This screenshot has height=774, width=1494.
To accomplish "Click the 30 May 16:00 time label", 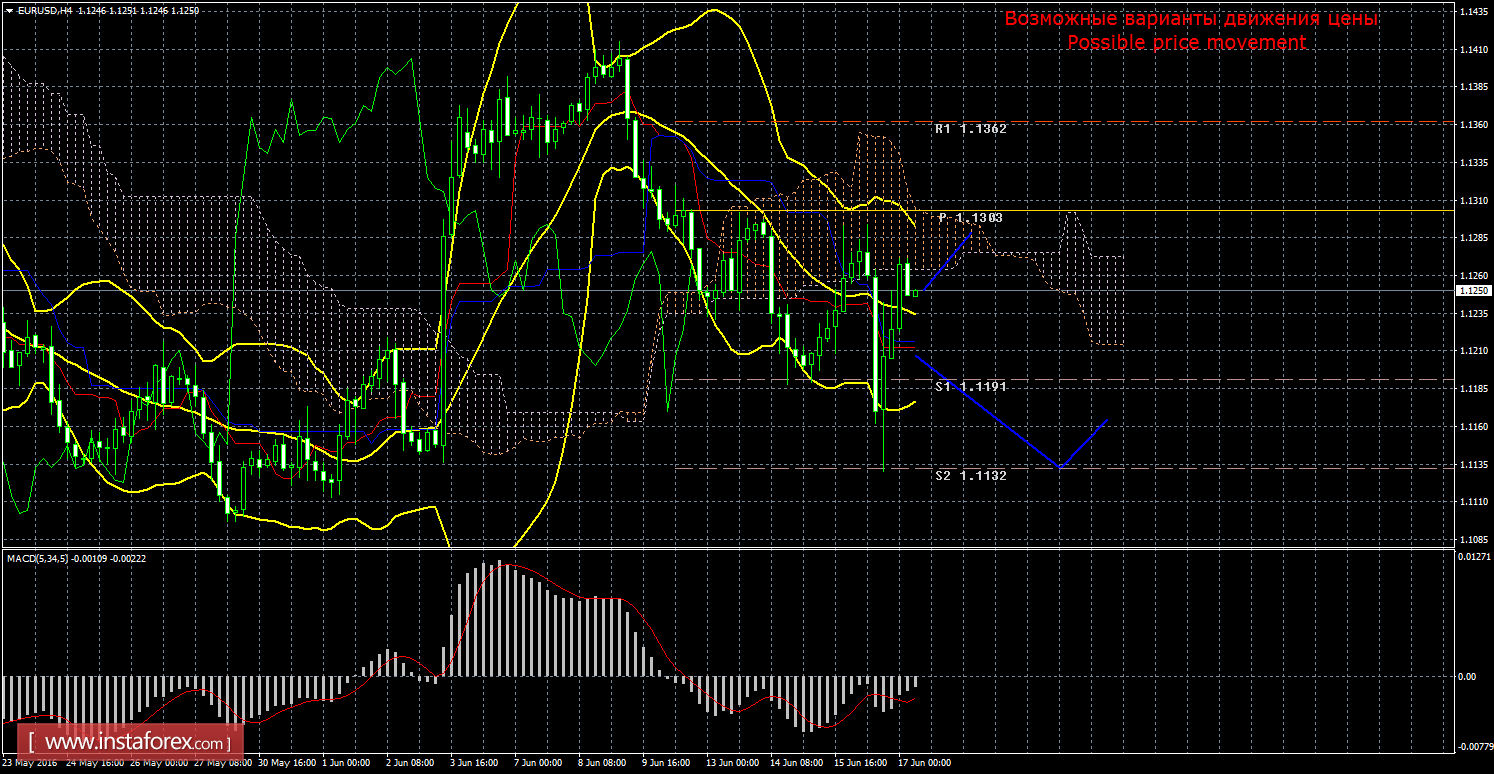I will coord(286,763).
